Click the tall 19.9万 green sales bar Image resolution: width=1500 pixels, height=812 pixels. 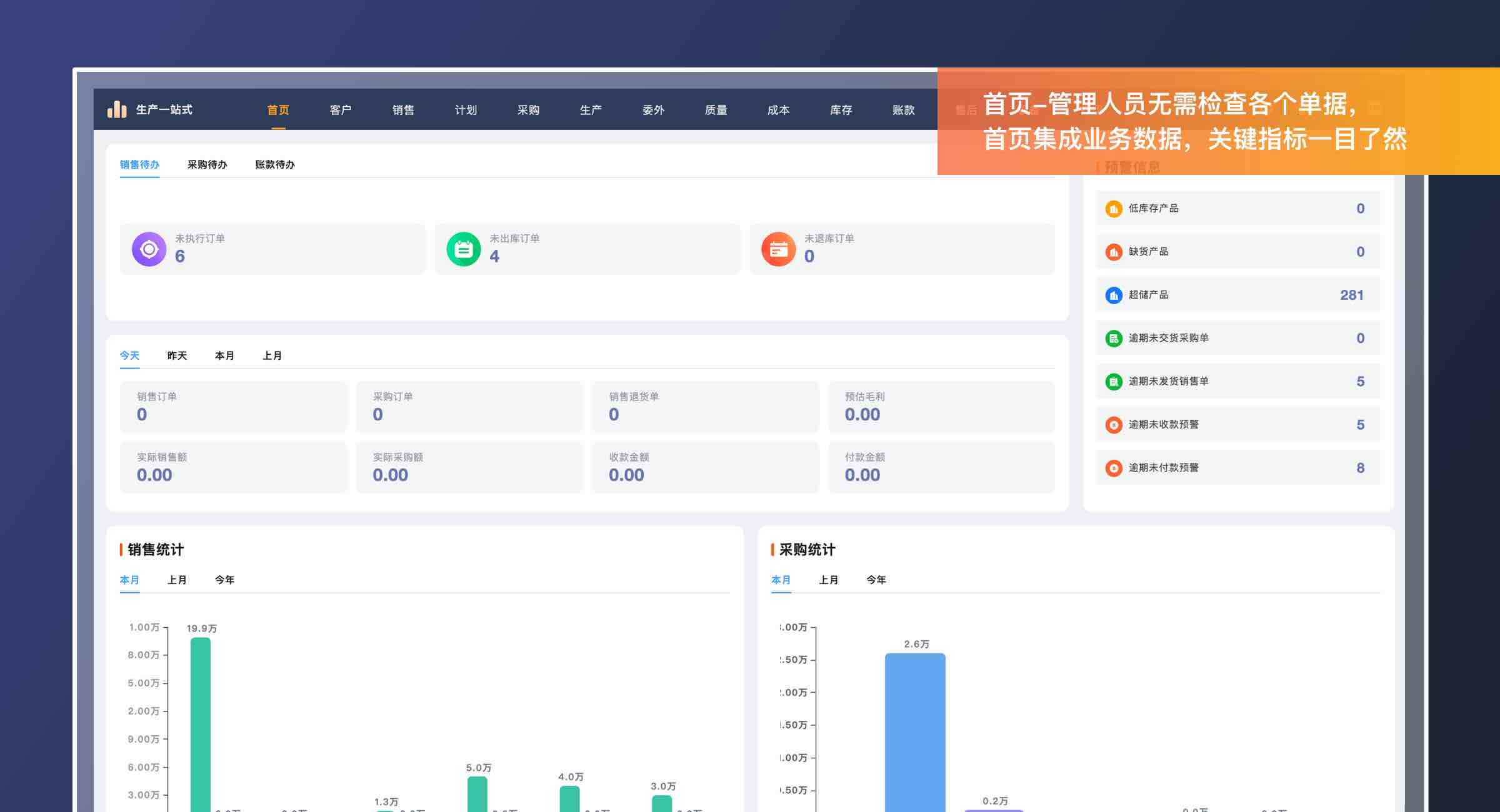[201, 718]
